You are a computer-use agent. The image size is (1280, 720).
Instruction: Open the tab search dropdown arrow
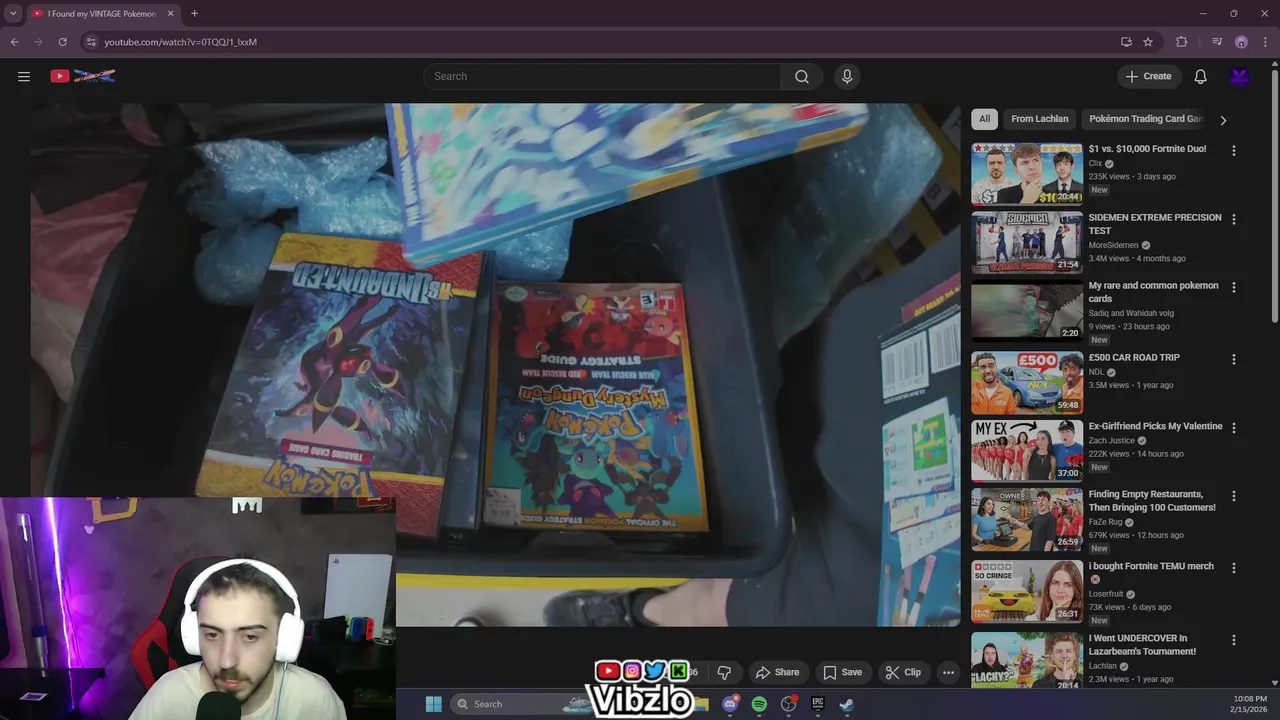[x=13, y=13]
